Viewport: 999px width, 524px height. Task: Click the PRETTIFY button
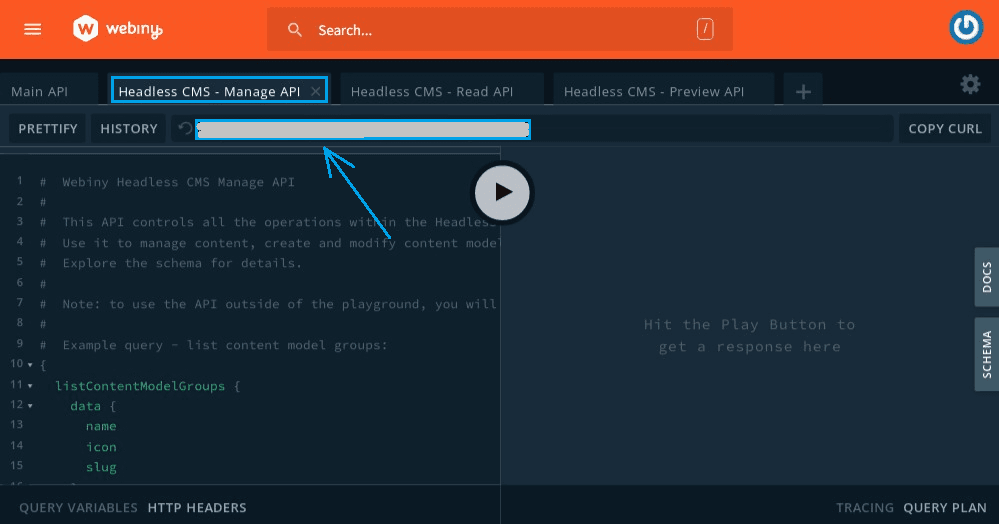tap(48, 129)
